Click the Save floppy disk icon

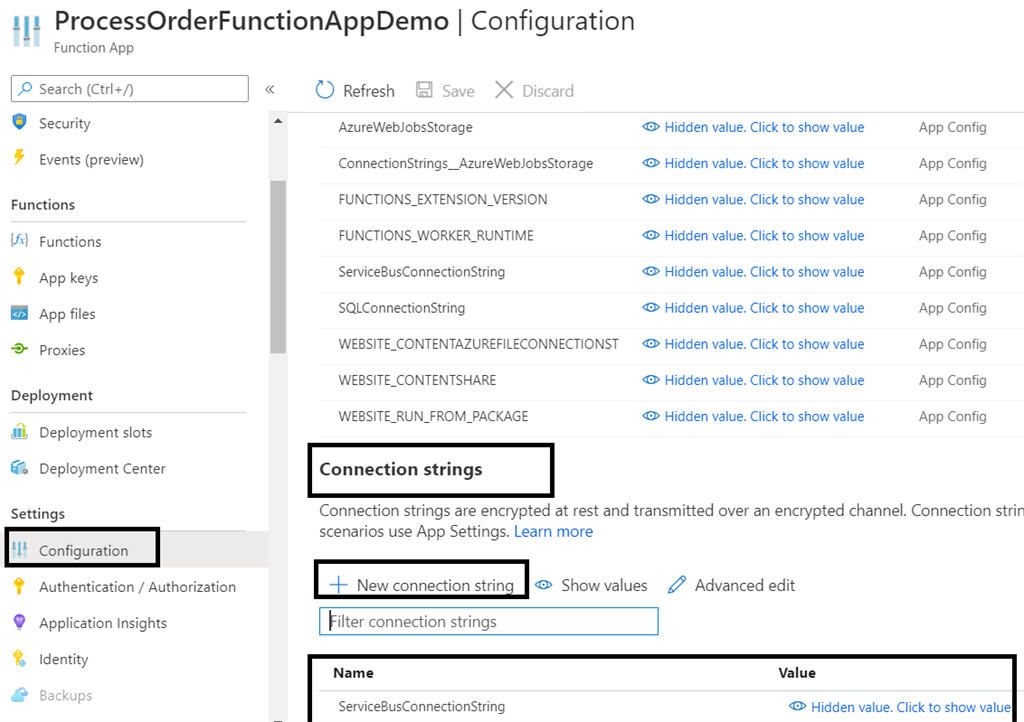point(424,89)
